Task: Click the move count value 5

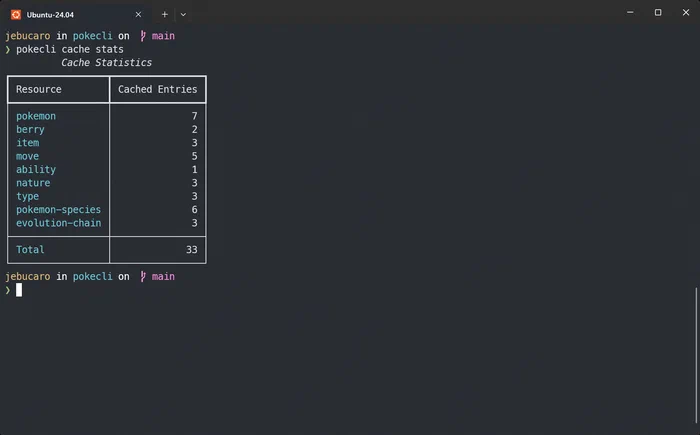Action: pyautogui.click(x=194, y=156)
